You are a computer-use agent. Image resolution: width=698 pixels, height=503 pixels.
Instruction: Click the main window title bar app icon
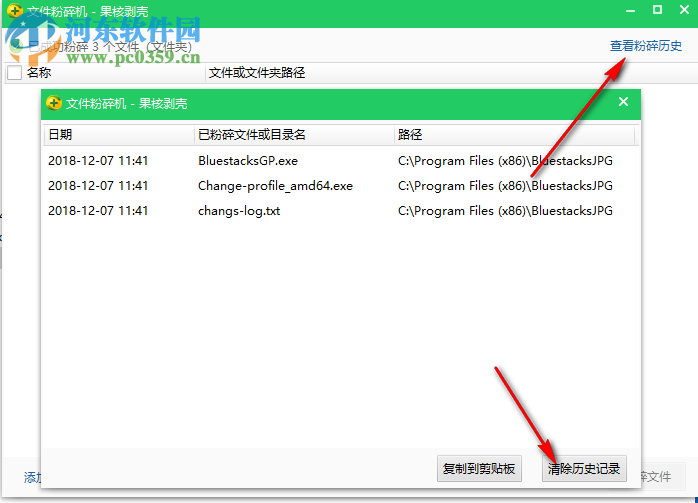coord(15,11)
